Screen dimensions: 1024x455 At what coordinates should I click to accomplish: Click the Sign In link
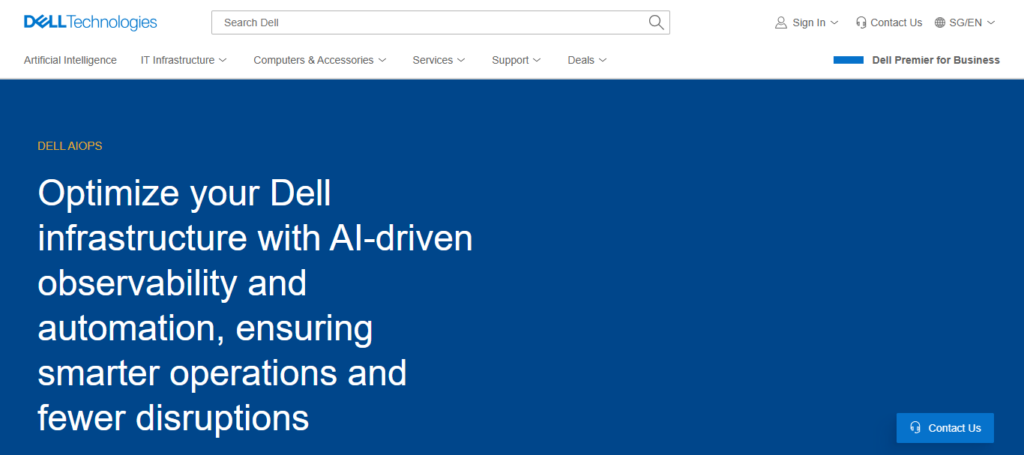[x=808, y=23]
